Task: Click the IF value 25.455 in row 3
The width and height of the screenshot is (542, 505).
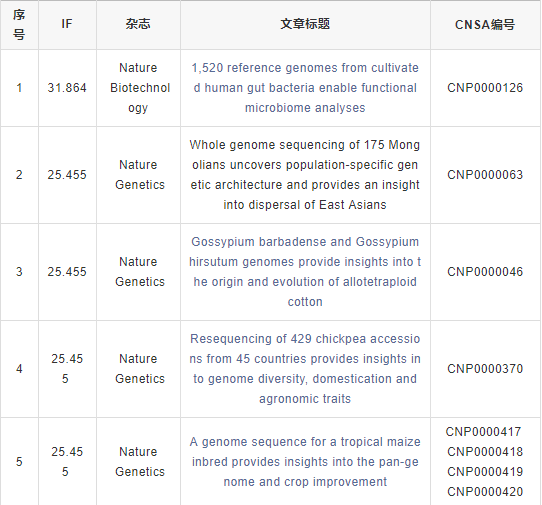Action: [x=67, y=272]
